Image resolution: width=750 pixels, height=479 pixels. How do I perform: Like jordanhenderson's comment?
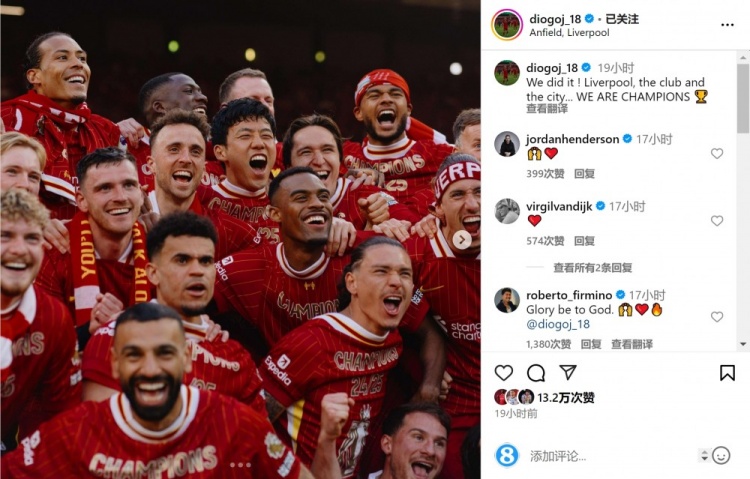tap(717, 154)
